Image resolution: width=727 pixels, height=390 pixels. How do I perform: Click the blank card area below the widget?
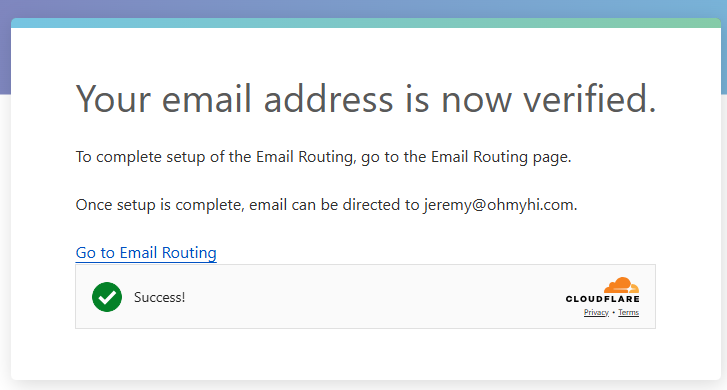click(x=366, y=354)
